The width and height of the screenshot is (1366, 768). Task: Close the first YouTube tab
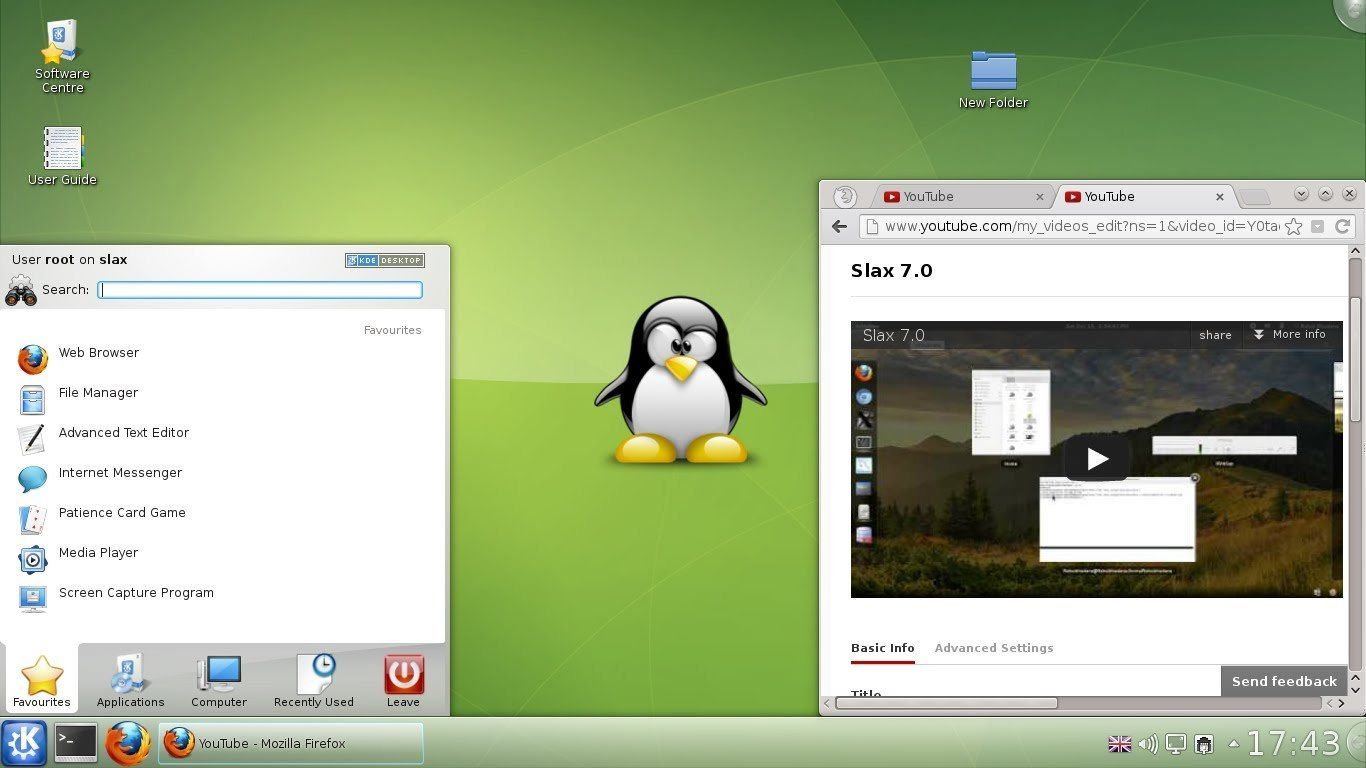[1040, 197]
